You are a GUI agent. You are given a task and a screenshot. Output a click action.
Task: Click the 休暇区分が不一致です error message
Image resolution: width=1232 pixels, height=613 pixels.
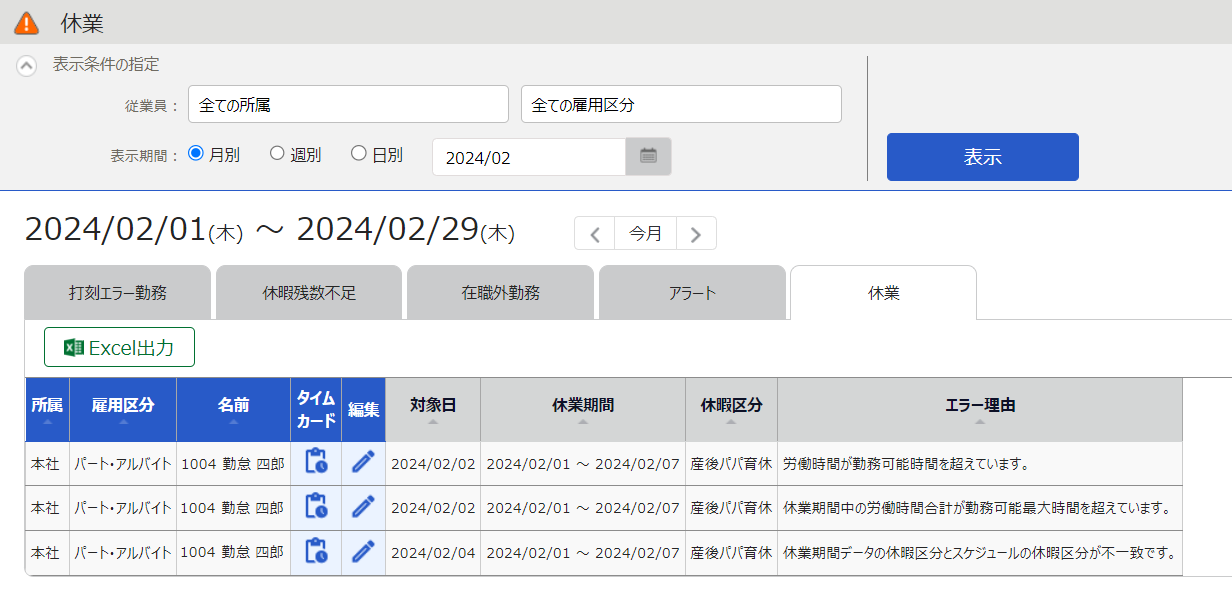(978, 552)
